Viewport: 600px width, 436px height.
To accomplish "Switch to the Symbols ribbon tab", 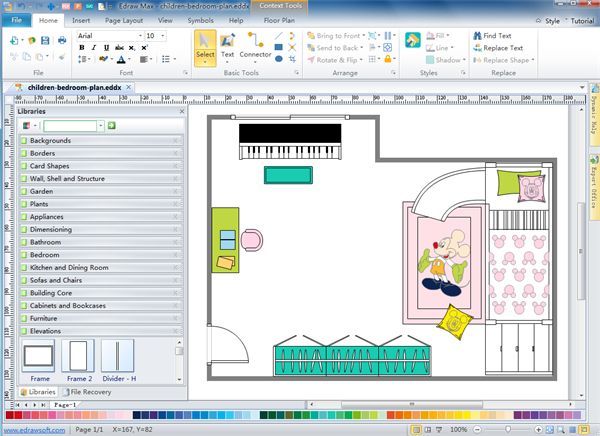I will click(x=201, y=20).
